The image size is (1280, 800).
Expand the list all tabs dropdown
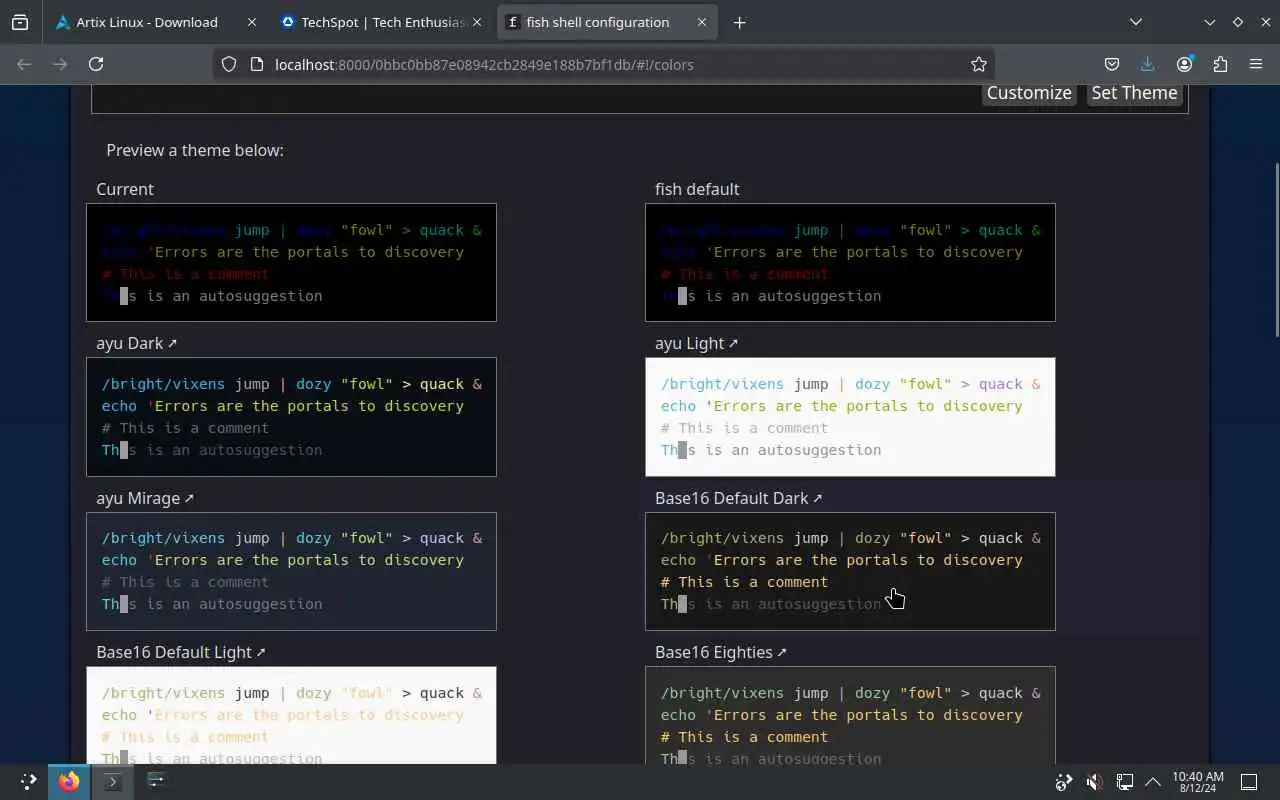click(x=1136, y=22)
